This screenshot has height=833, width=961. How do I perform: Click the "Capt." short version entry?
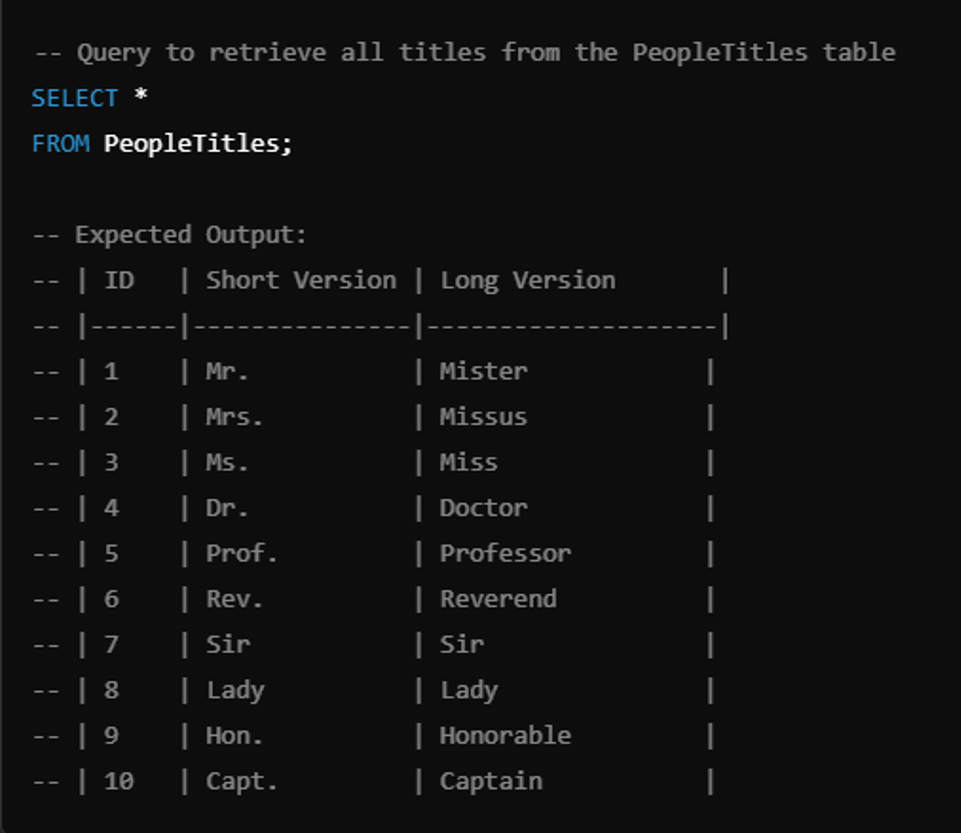[x=242, y=782]
